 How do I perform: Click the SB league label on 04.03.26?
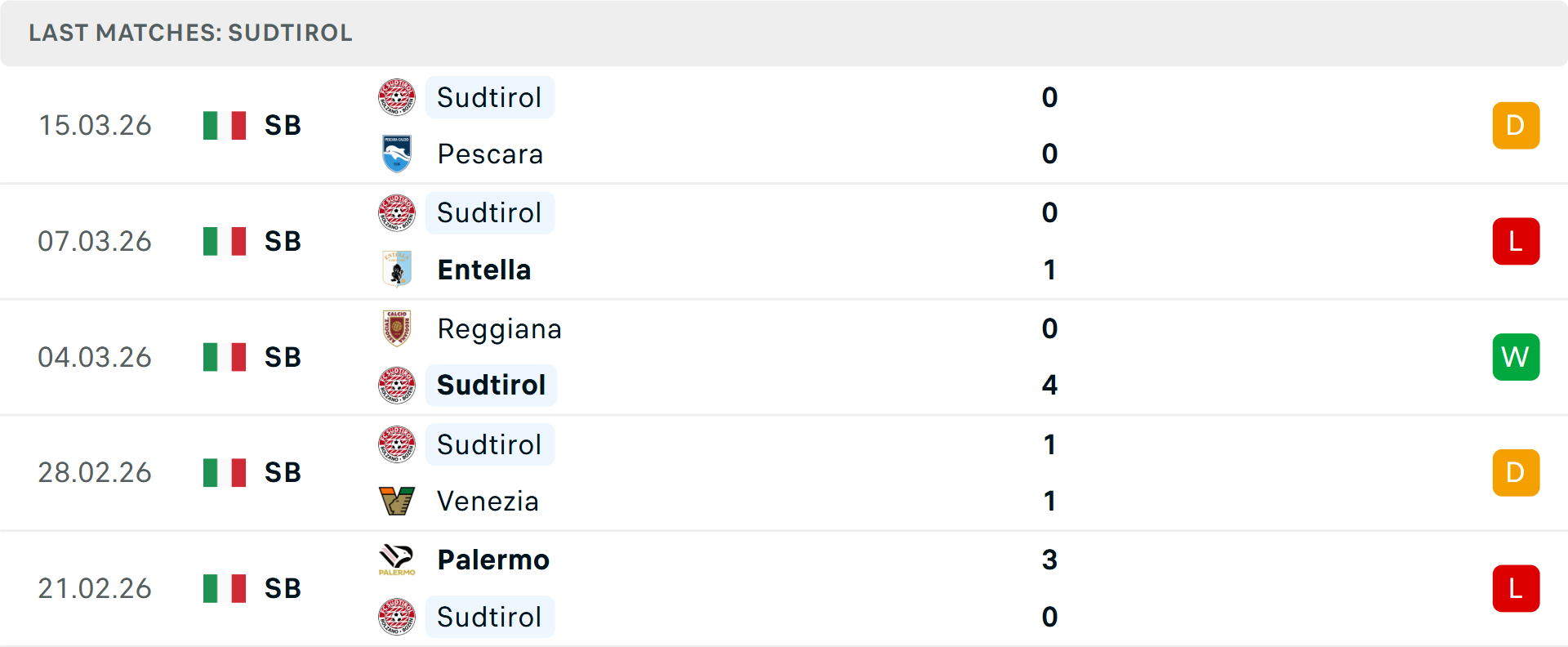tap(283, 357)
